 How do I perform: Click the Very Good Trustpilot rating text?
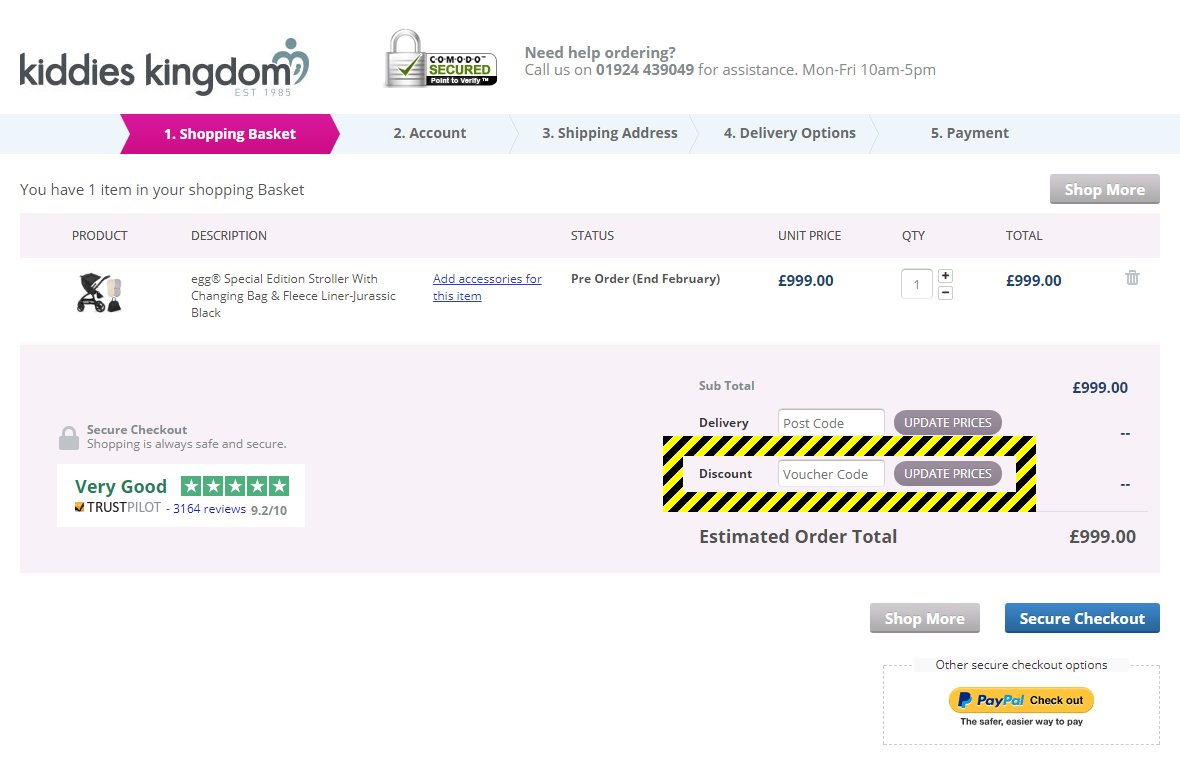tap(121, 487)
